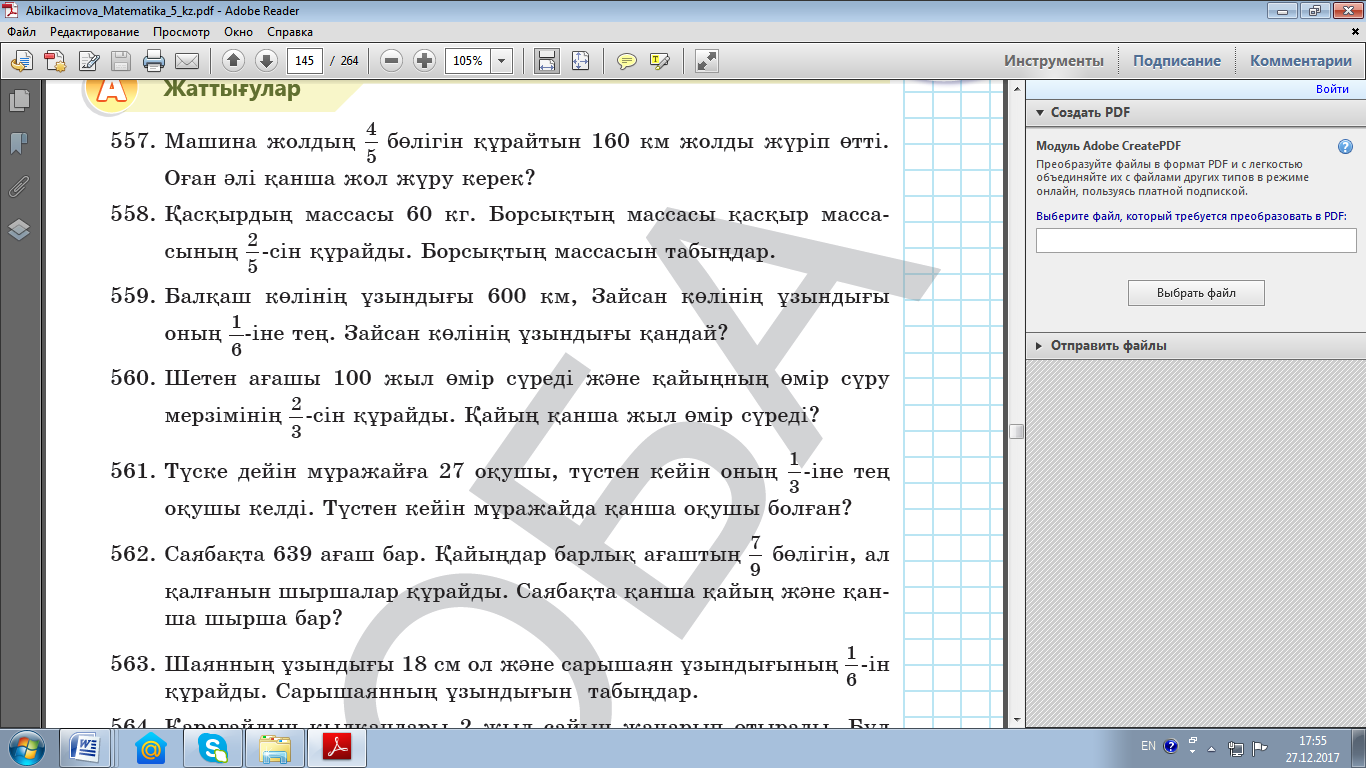Open the Редактирование menu
Viewport: 1366px width, 768px height.
pos(95,32)
